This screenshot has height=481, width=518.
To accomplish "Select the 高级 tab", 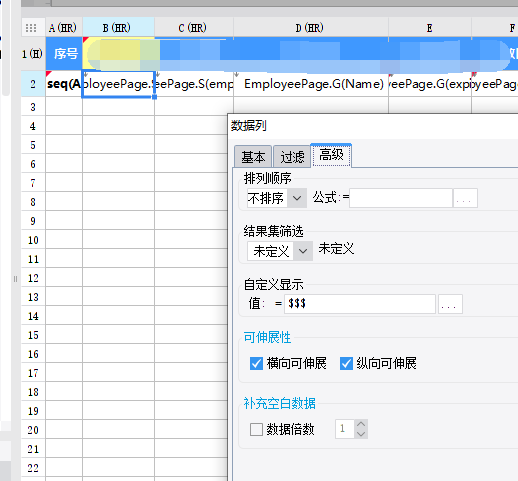I will pyautogui.click(x=331, y=155).
